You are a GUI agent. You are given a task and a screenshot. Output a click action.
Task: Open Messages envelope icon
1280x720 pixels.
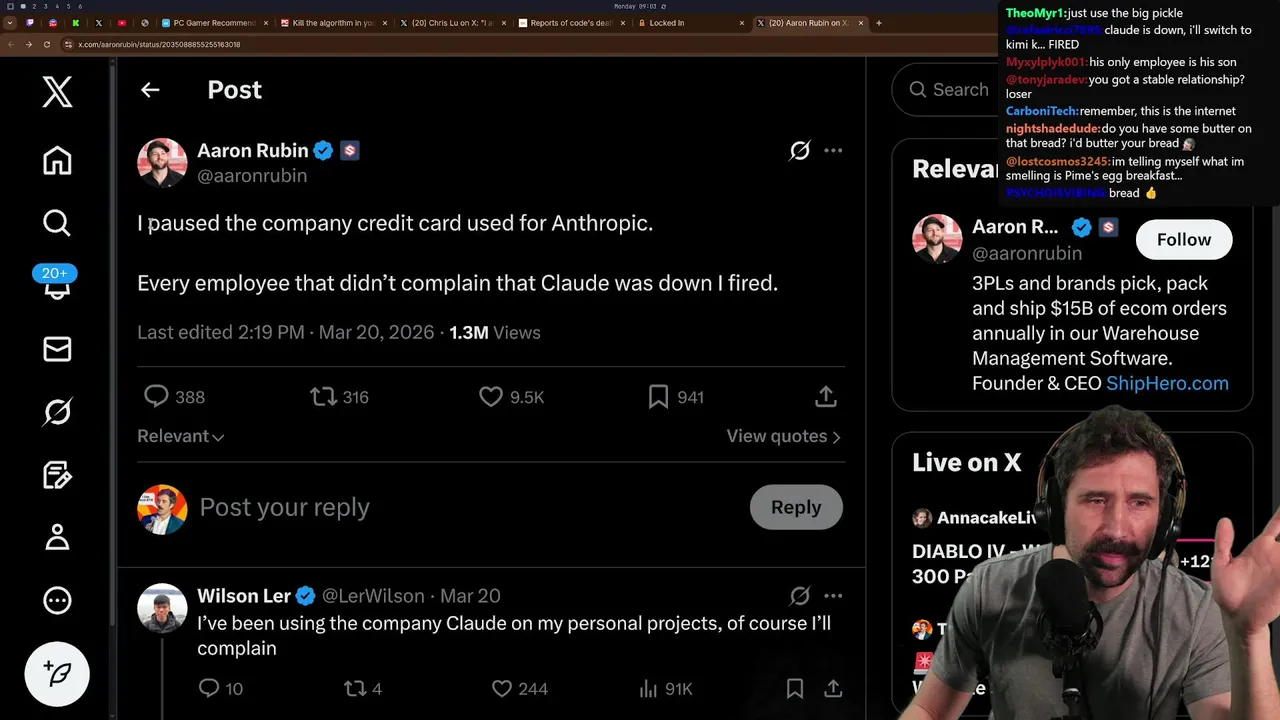[57, 348]
